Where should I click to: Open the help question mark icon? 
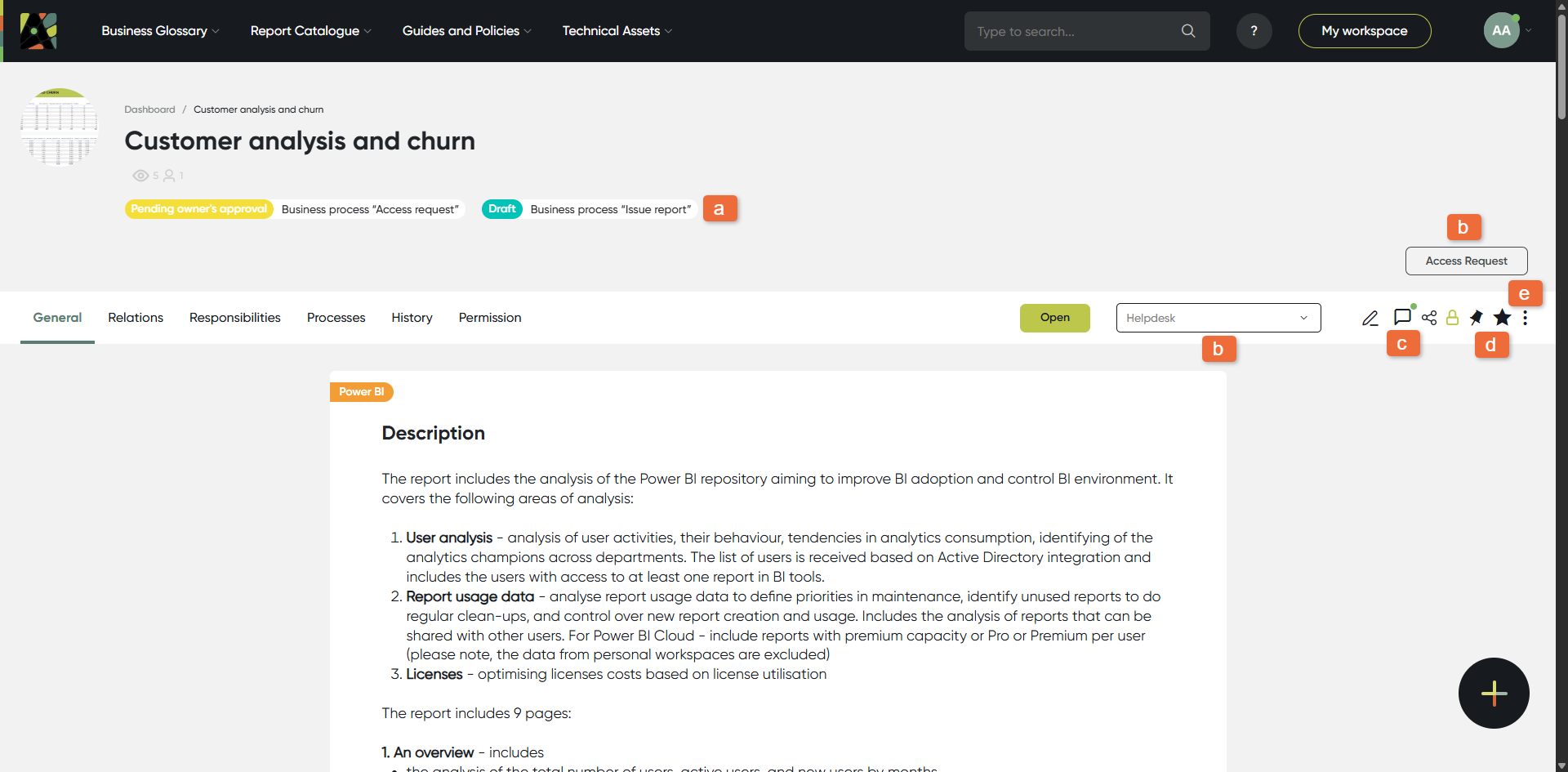click(1254, 31)
